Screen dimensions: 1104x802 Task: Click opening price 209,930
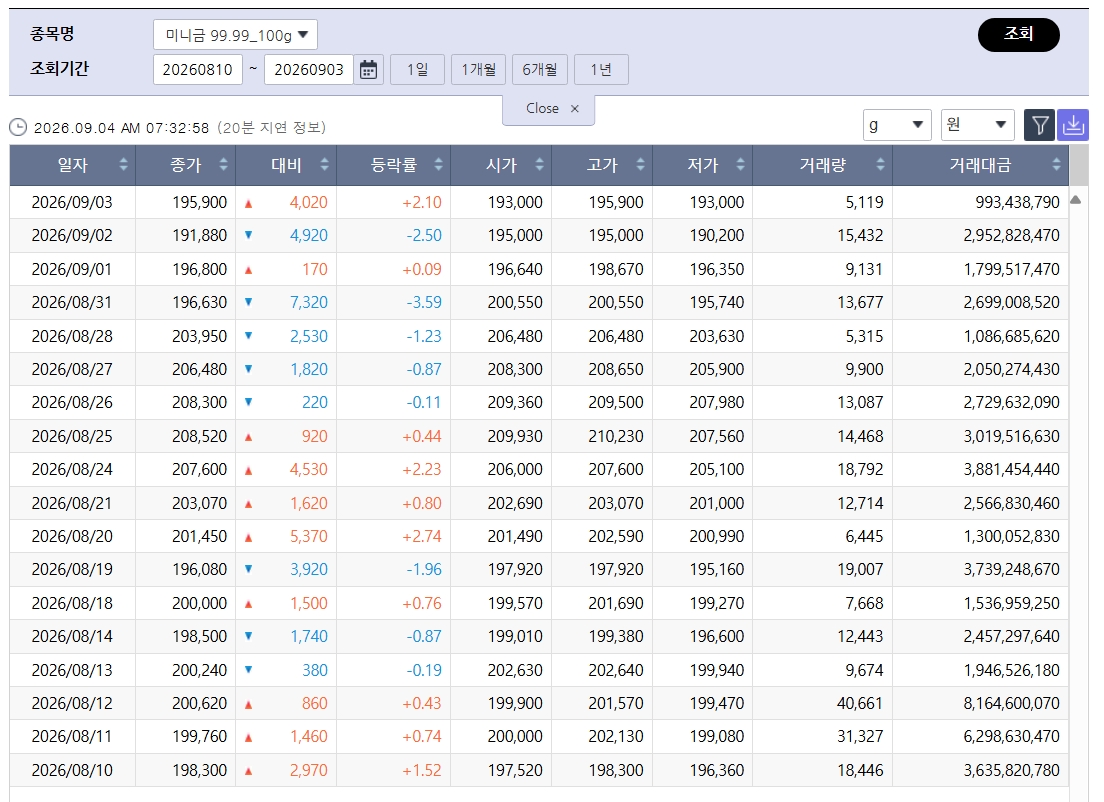515,437
